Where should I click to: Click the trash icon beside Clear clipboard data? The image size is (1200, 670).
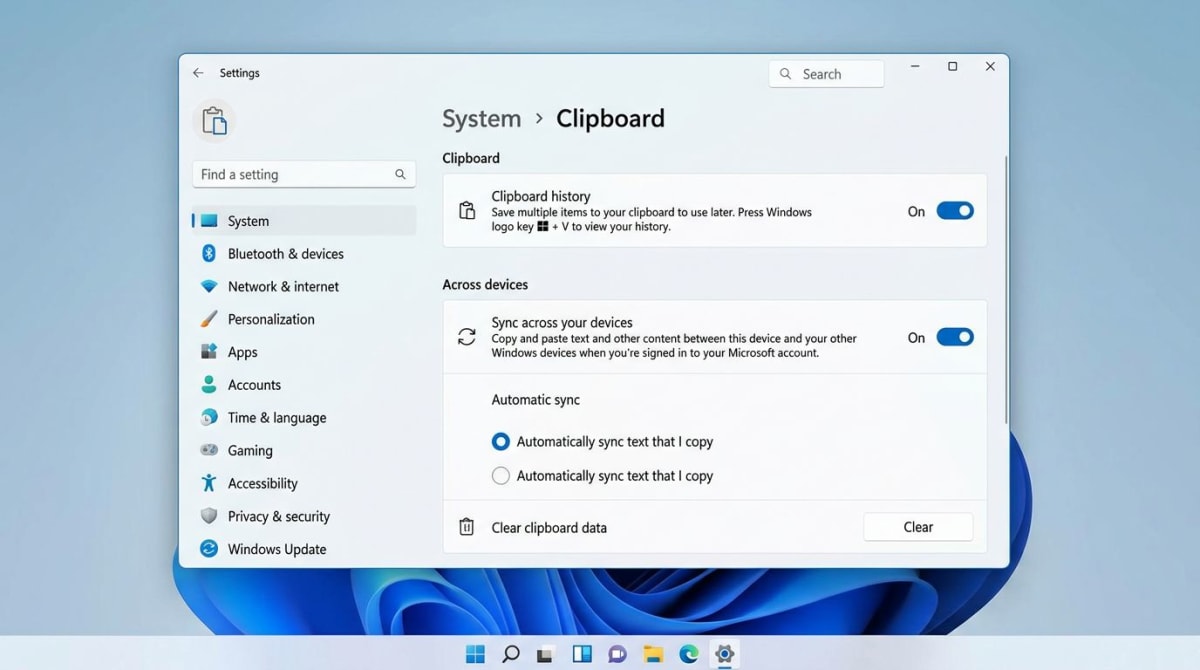(467, 527)
